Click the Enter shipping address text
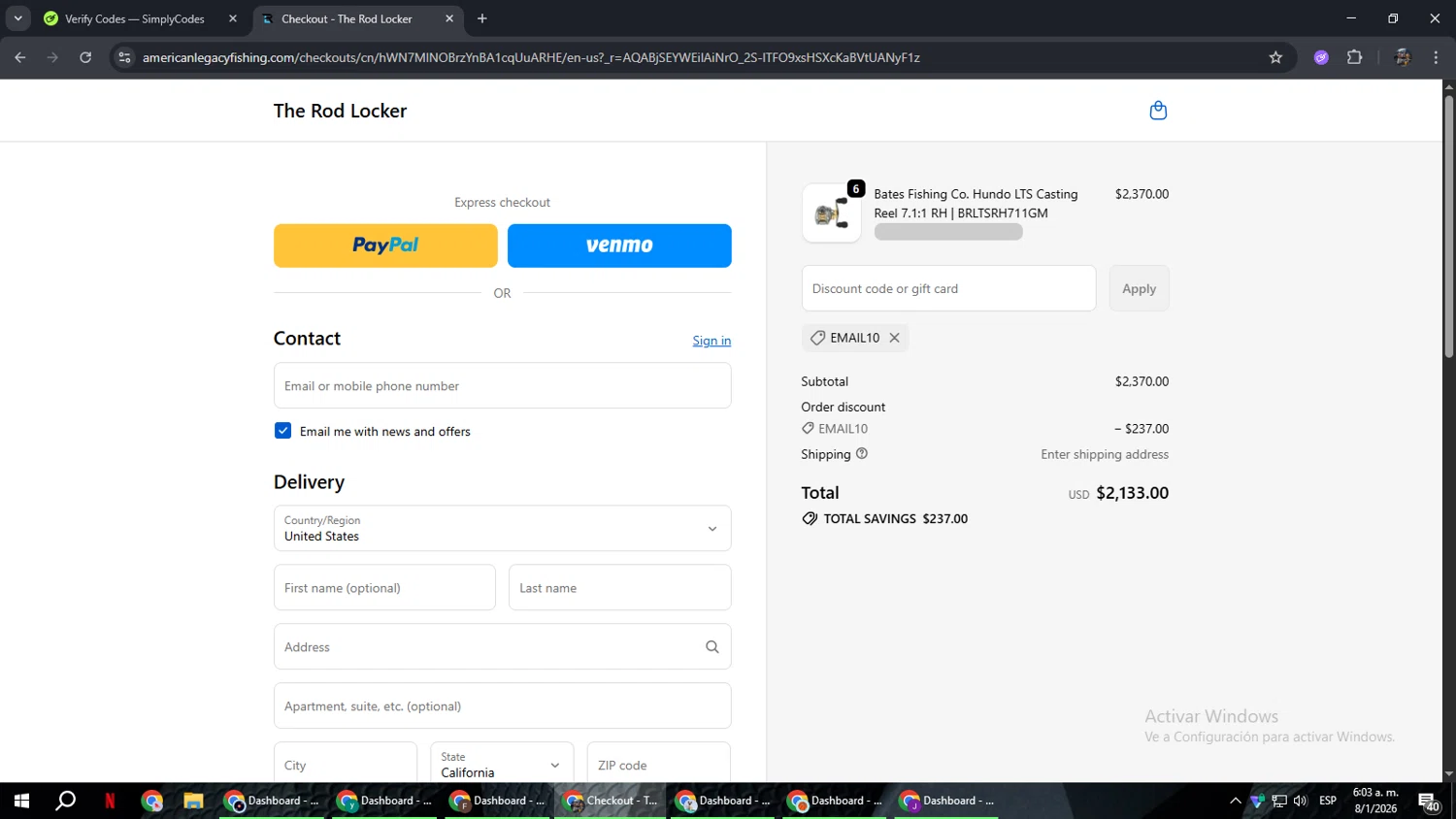 [x=1105, y=454]
